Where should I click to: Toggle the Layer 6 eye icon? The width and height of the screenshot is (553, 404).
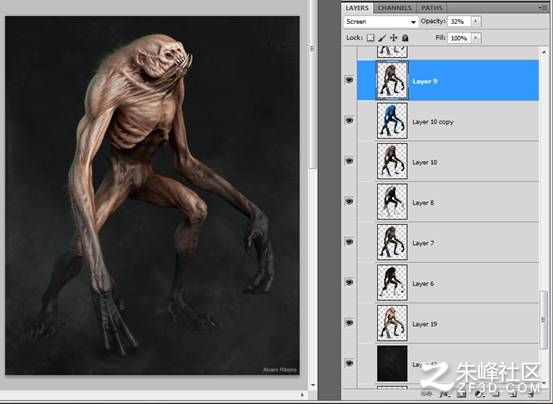coord(349,283)
